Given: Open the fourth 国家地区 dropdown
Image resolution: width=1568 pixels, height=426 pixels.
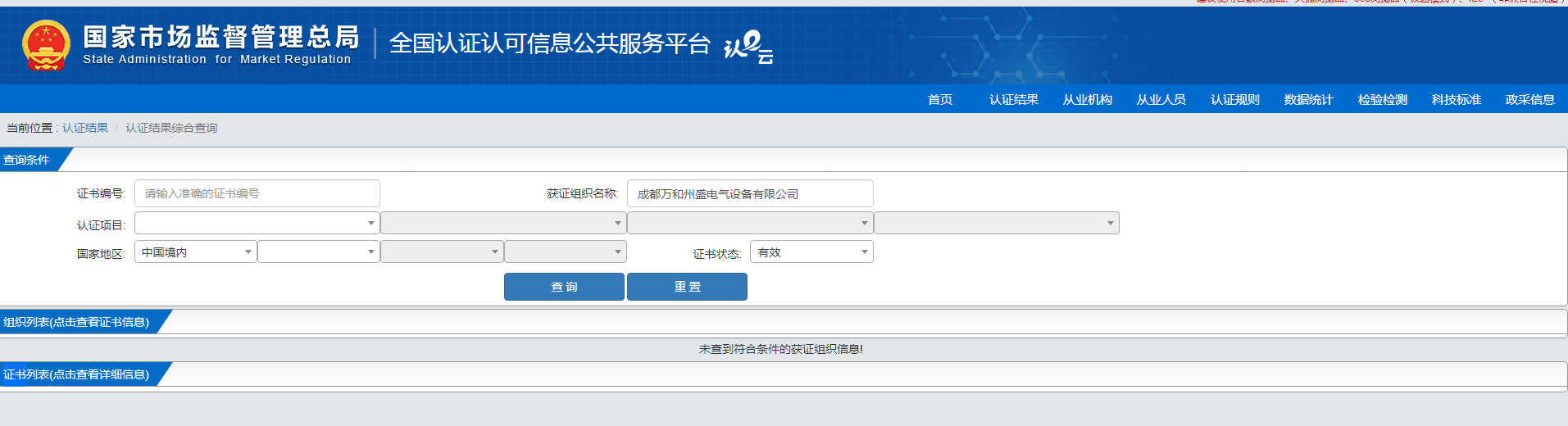Looking at the screenshot, I should coord(566,252).
